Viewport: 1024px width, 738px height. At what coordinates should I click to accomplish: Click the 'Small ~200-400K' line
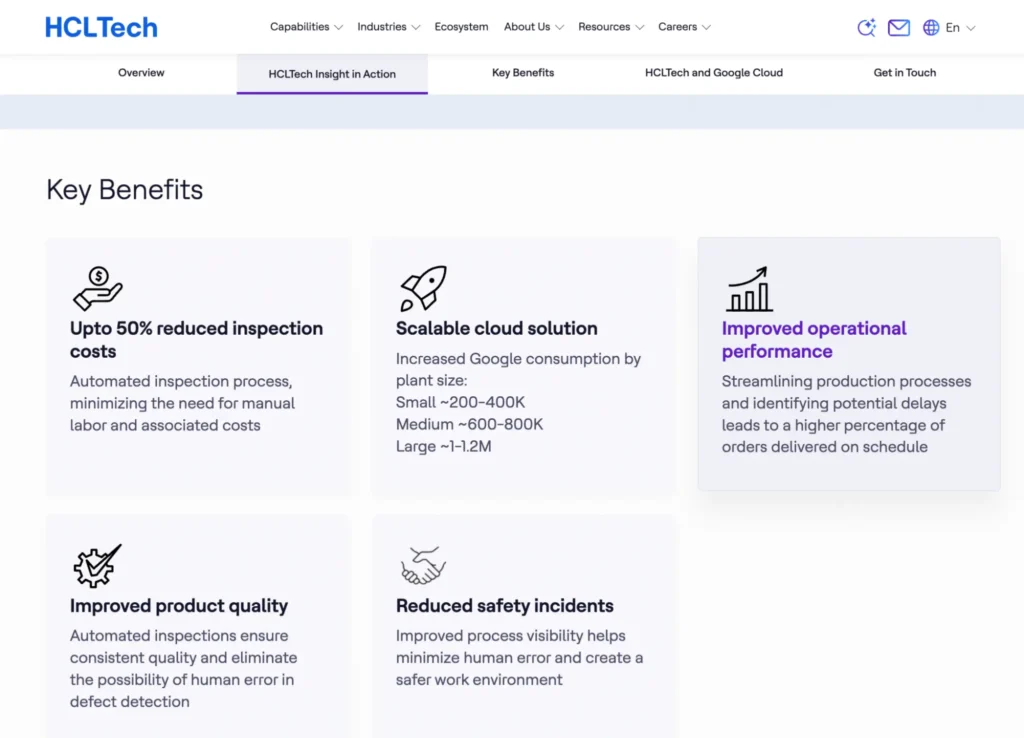click(460, 402)
